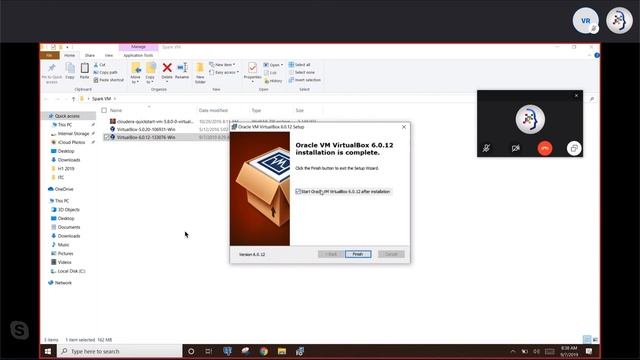The image size is (640, 360).
Task: Click the taskbar search box
Action: 120,351
